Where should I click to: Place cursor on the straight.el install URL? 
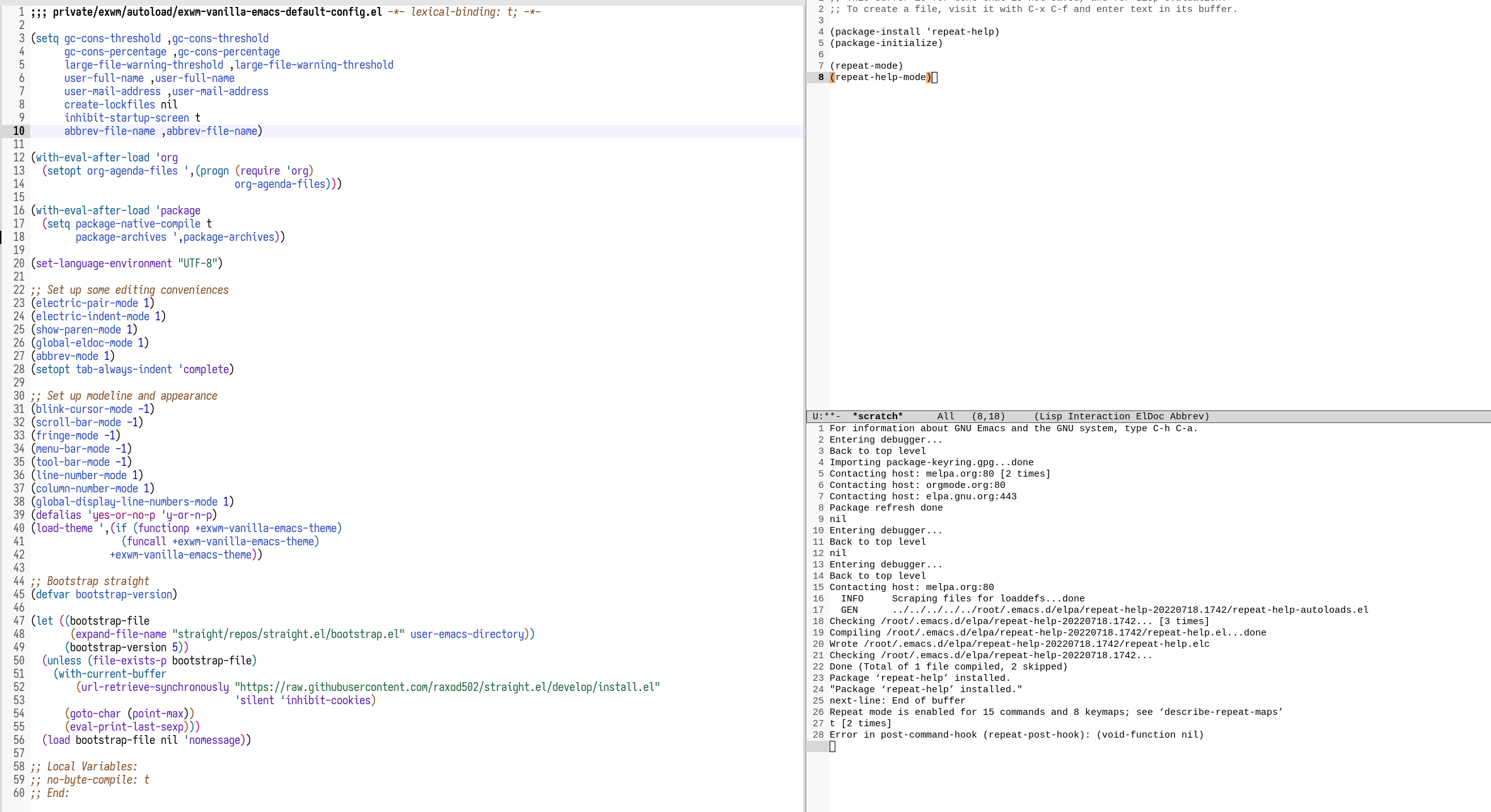click(446, 687)
